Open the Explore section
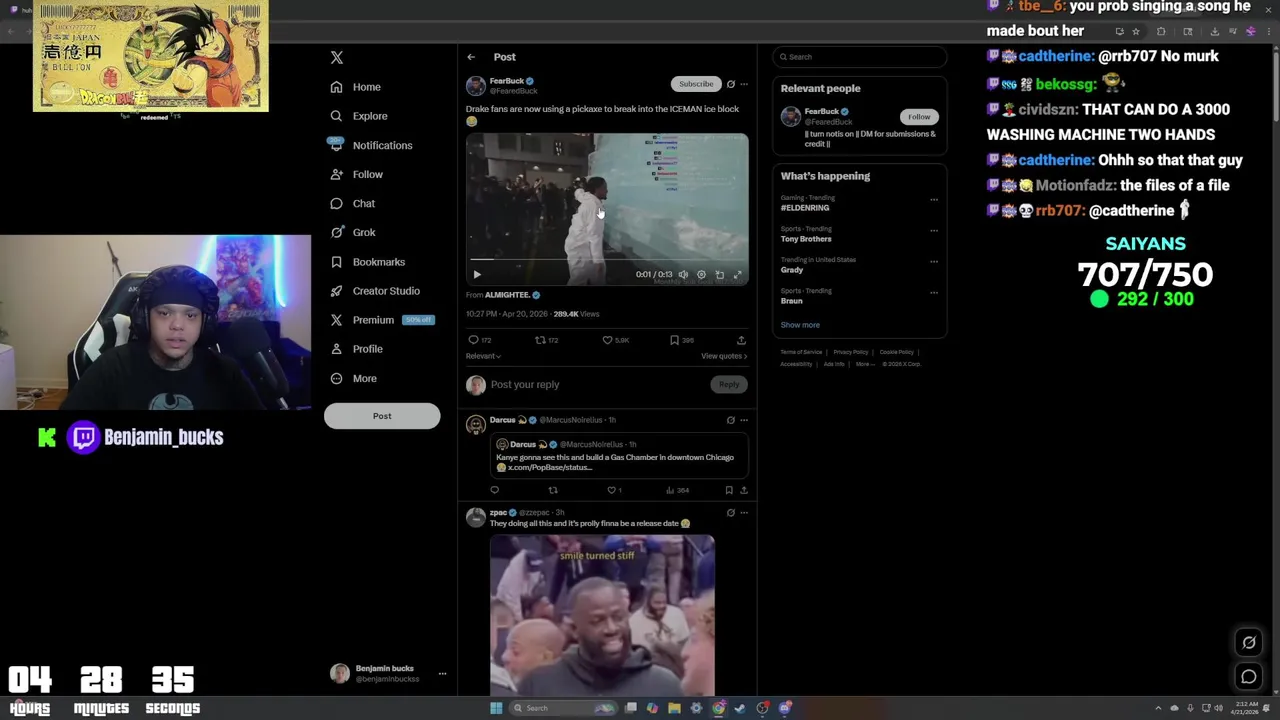This screenshot has height=720, width=1280. tap(359, 116)
